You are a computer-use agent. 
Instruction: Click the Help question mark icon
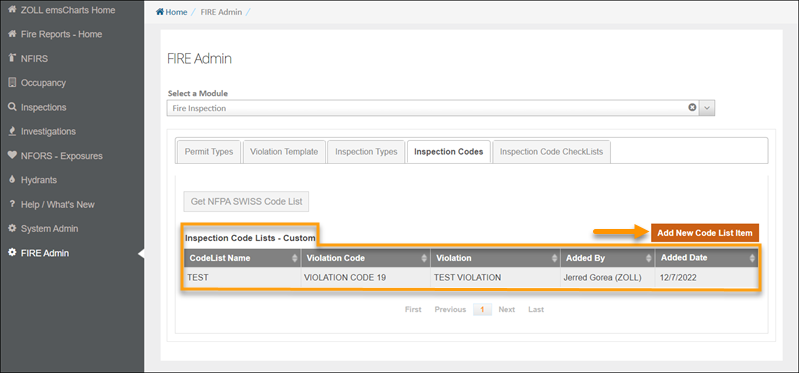(x=13, y=204)
